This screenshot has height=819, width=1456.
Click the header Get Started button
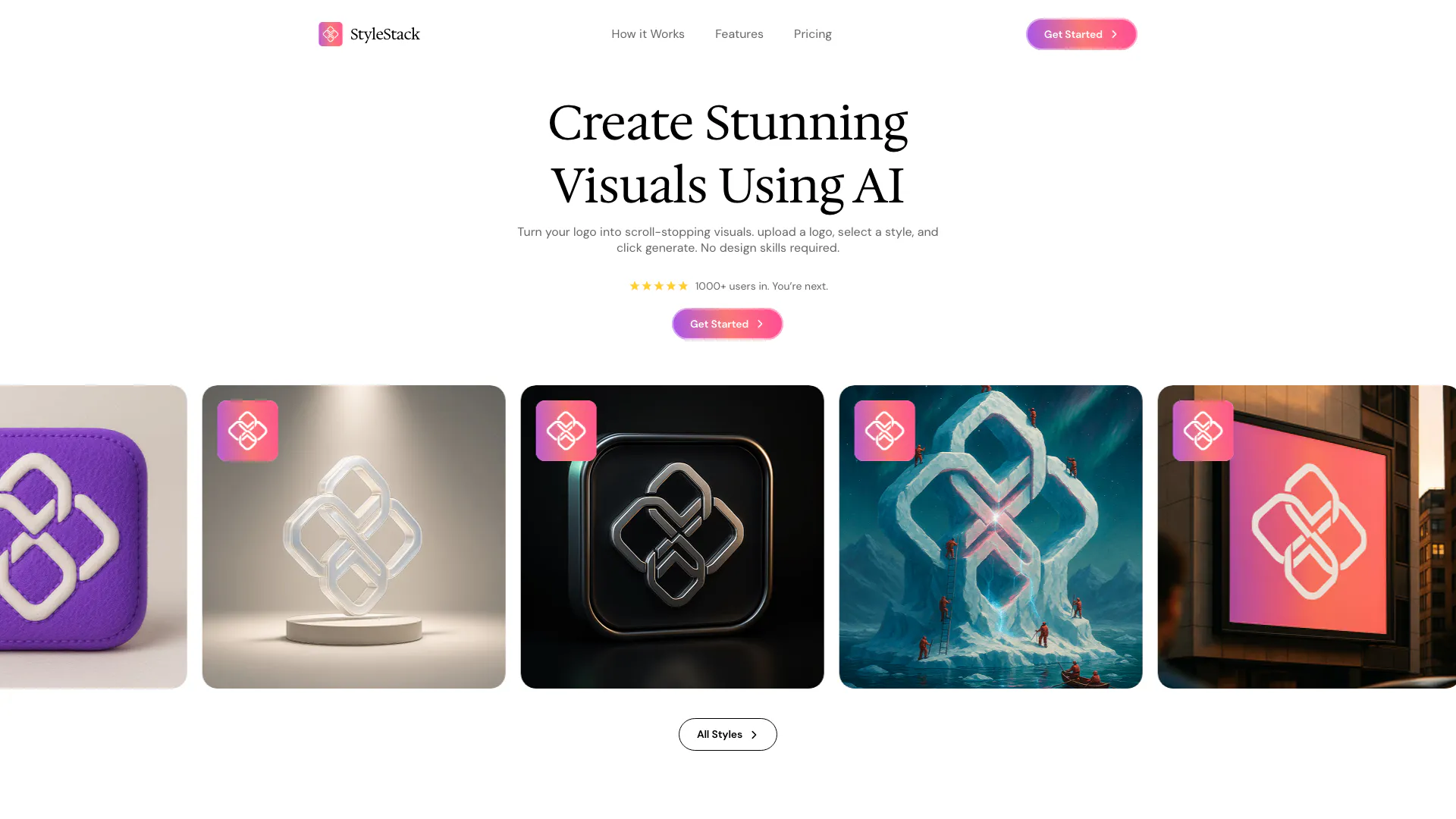click(x=1081, y=34)
